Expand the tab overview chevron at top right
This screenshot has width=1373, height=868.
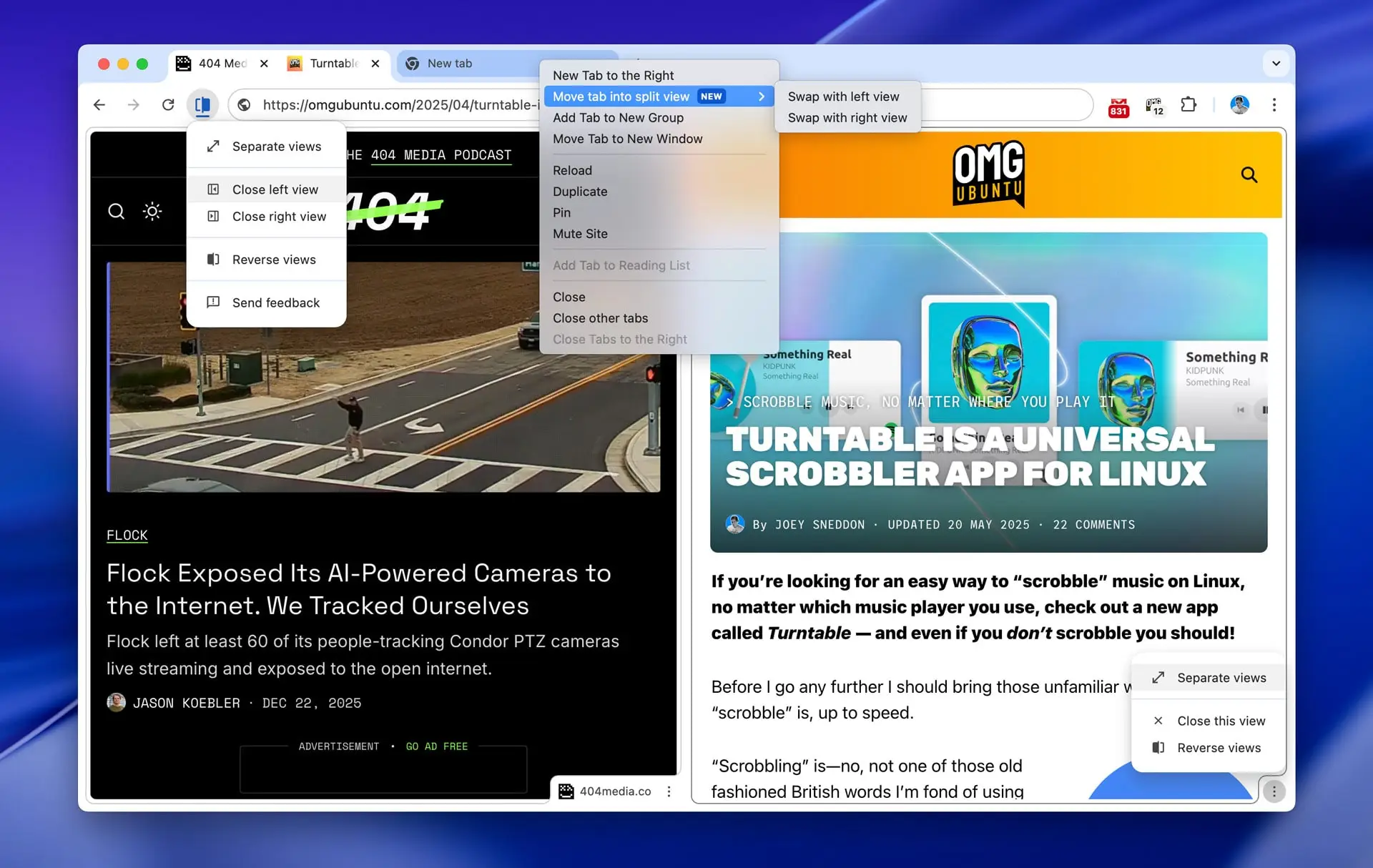[1276, 64]
